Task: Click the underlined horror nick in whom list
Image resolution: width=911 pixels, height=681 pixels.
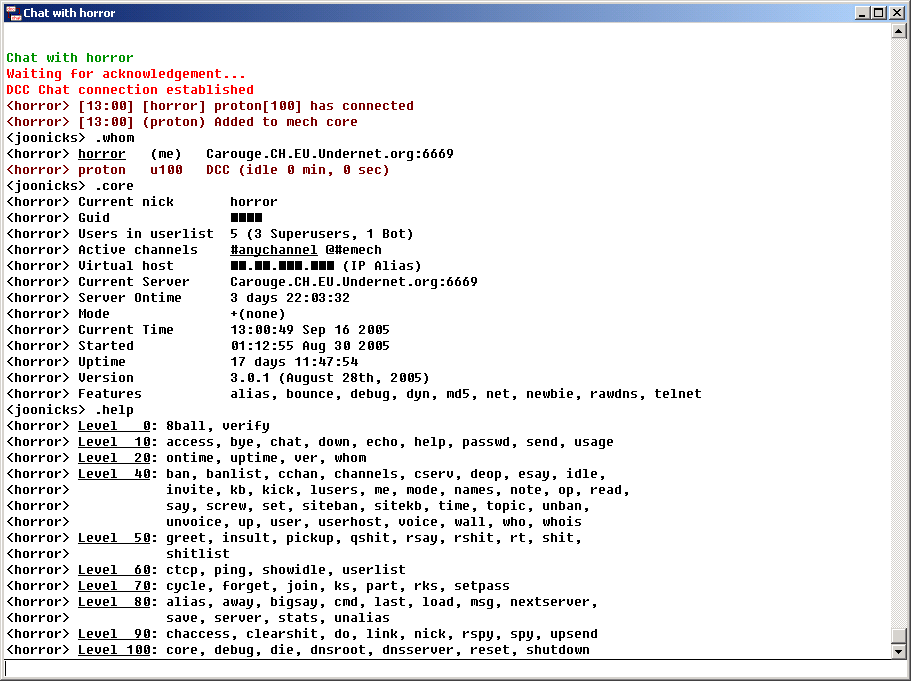Action: (102, 154)
